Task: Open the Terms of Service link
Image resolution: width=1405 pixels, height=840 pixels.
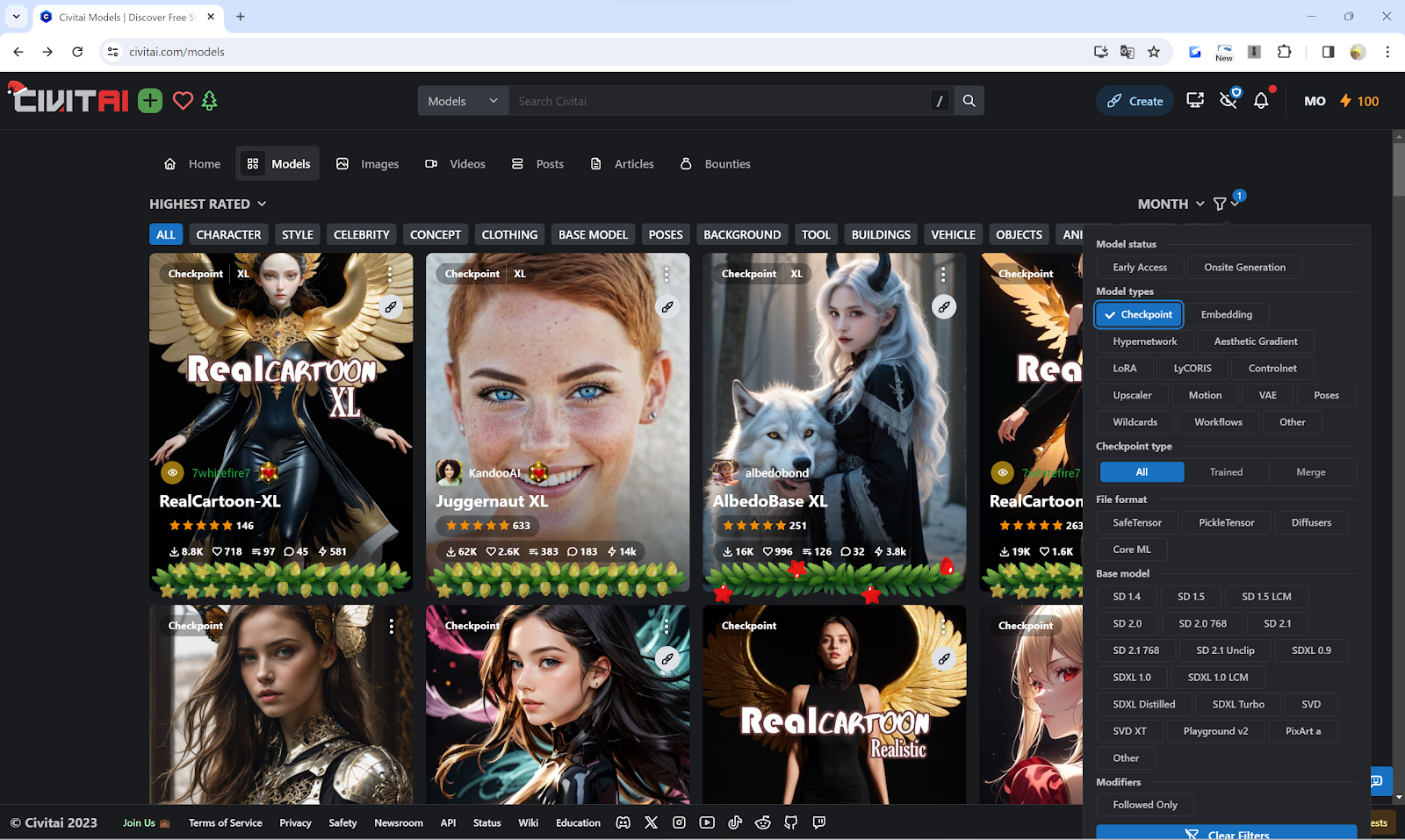Action: pos(226,823)
